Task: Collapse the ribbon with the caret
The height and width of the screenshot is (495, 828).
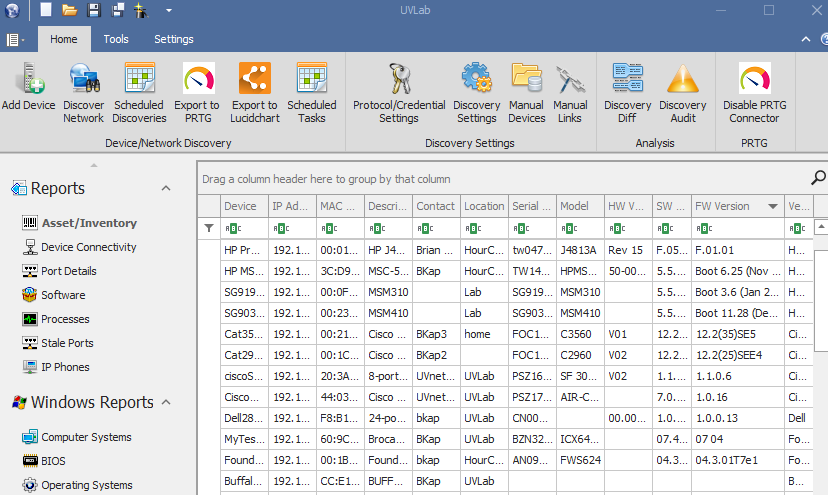Action: 806,39
